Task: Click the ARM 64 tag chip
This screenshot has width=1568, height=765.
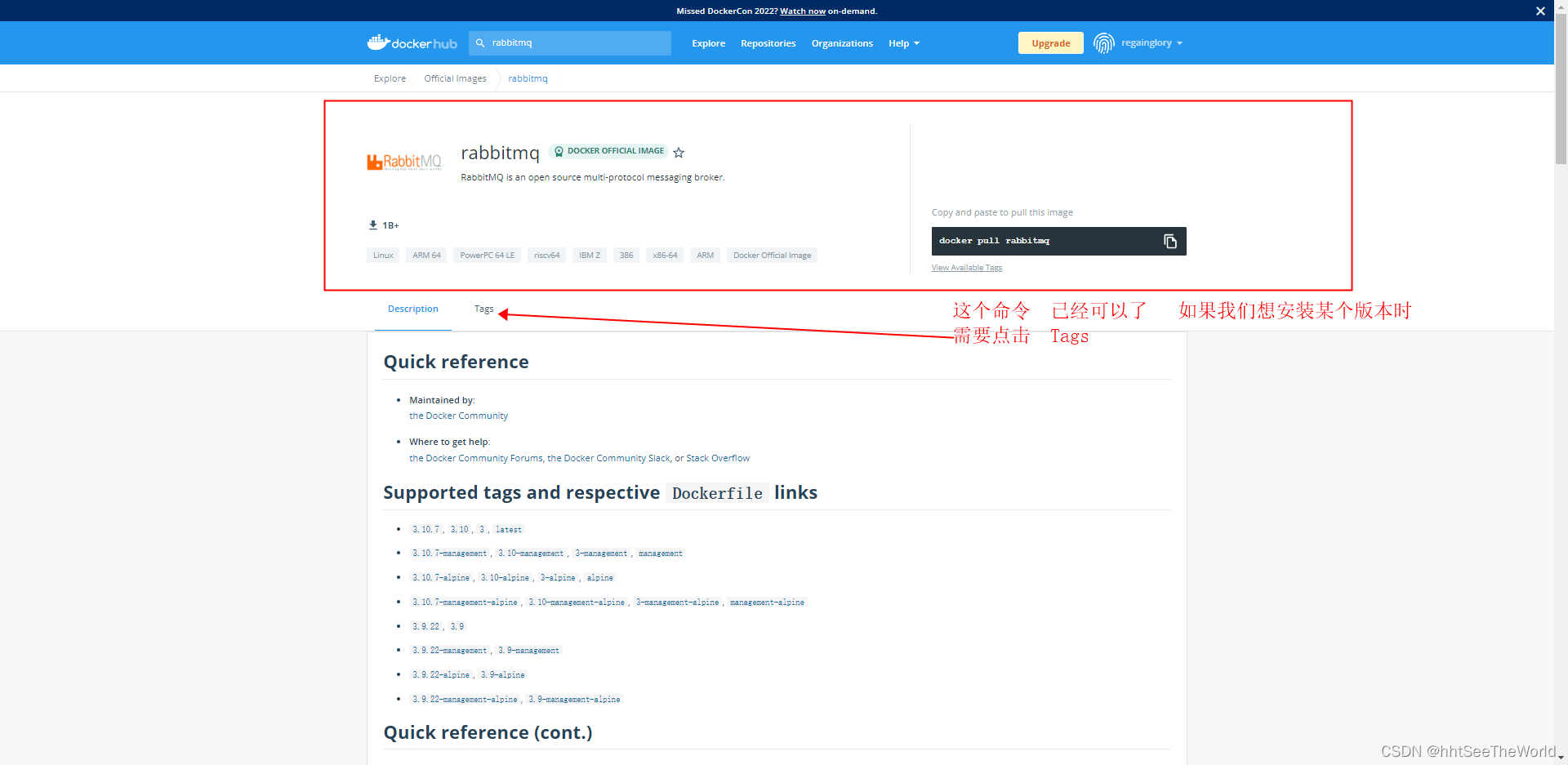Action: (426, 256)
